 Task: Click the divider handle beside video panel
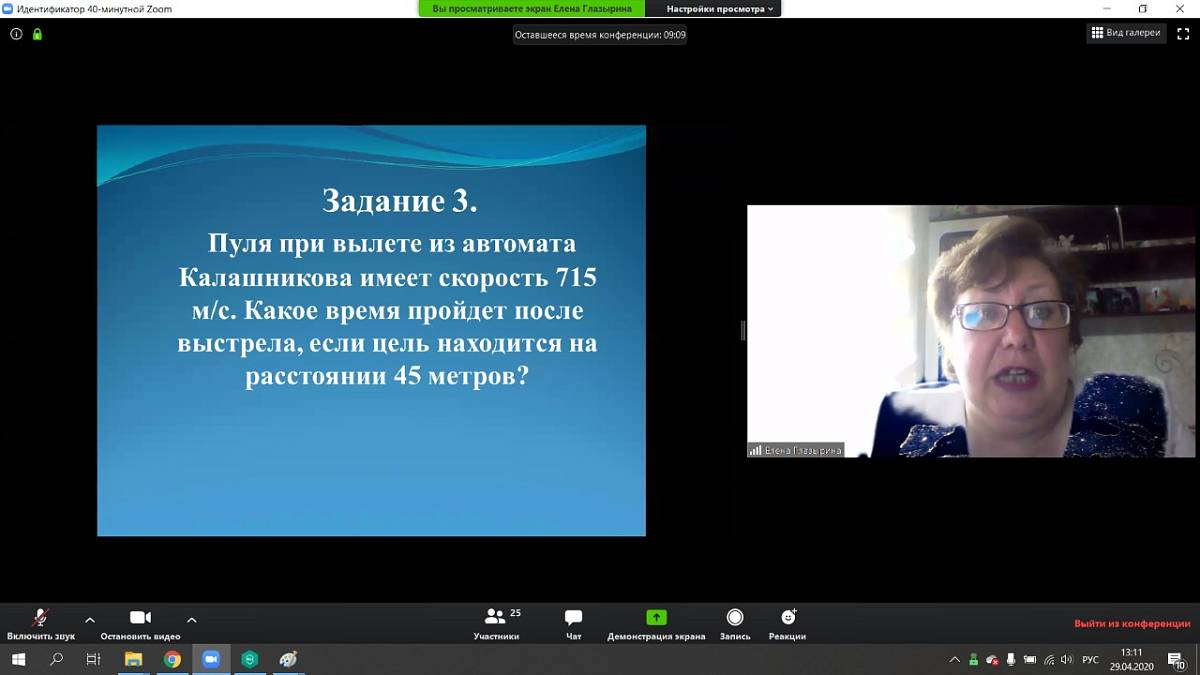click(742, 330)
